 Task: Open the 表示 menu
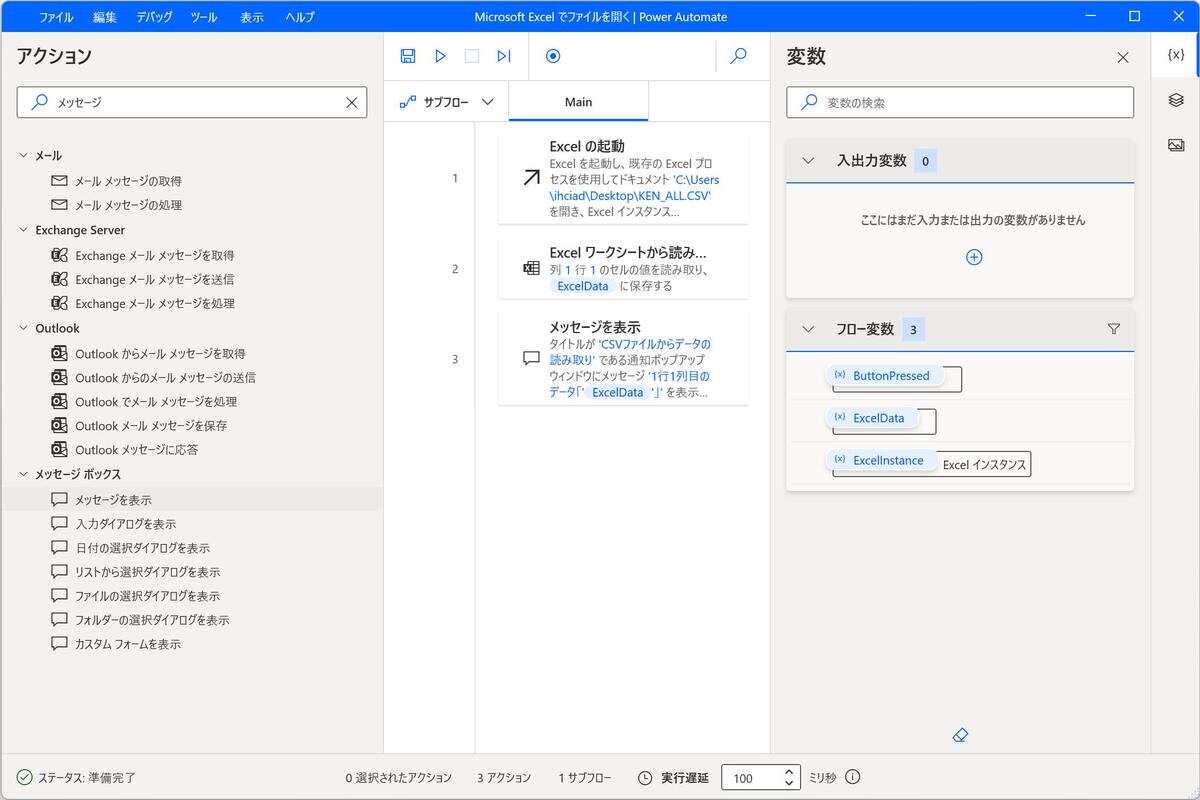pos(252,17)
